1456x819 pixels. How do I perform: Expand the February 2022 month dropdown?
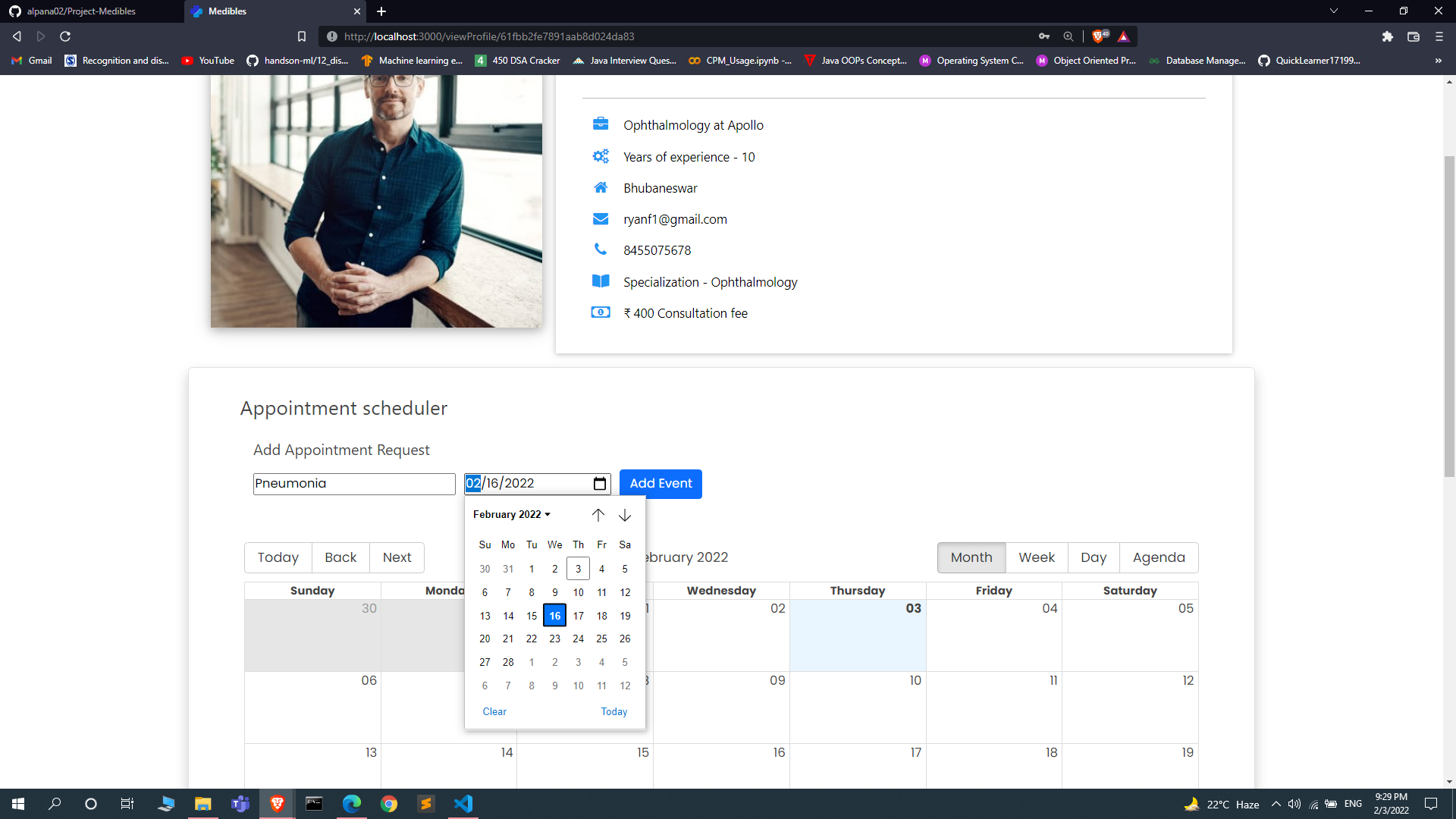pos(512,515)
